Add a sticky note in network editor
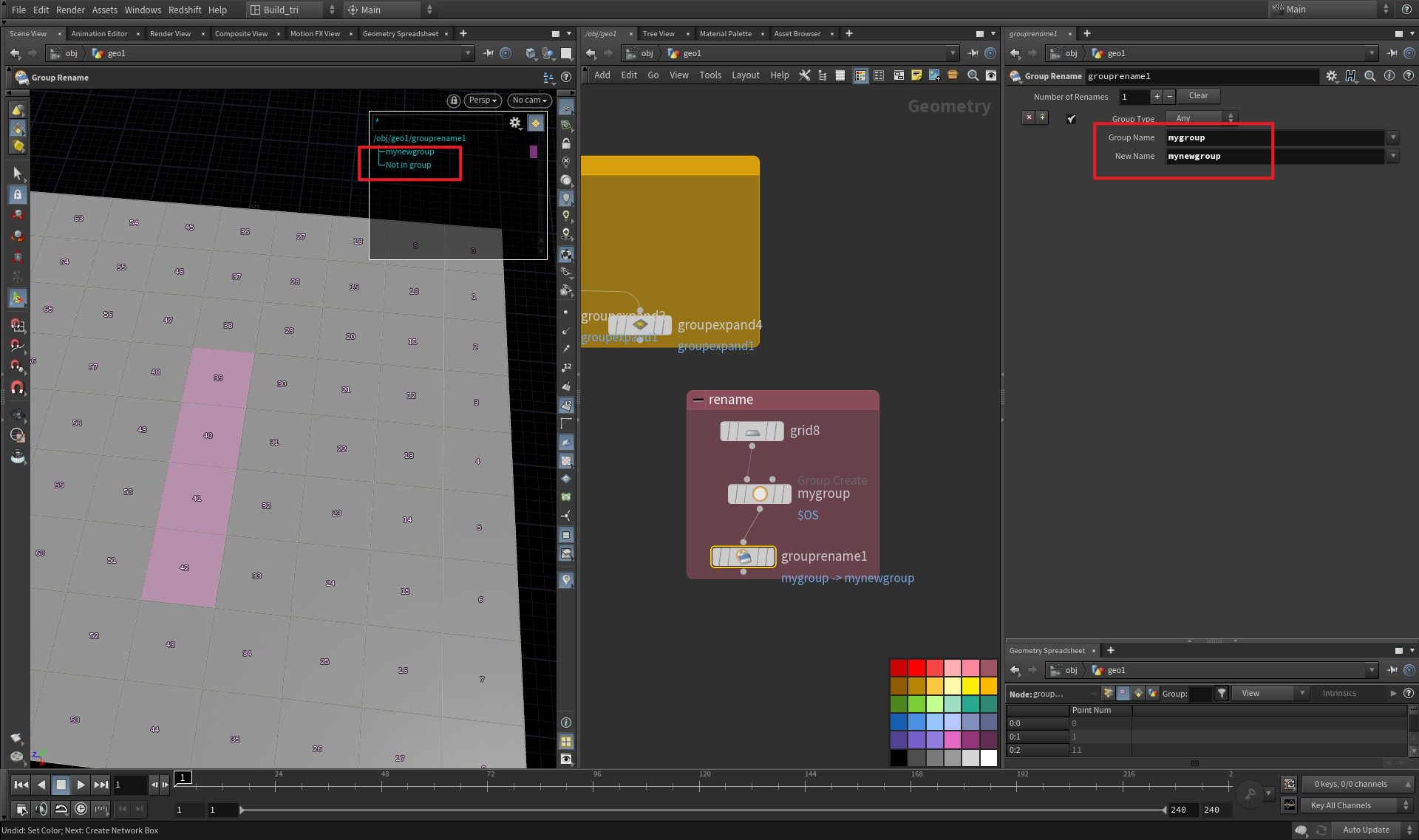Screen dimensions: 1419x840 916,75
